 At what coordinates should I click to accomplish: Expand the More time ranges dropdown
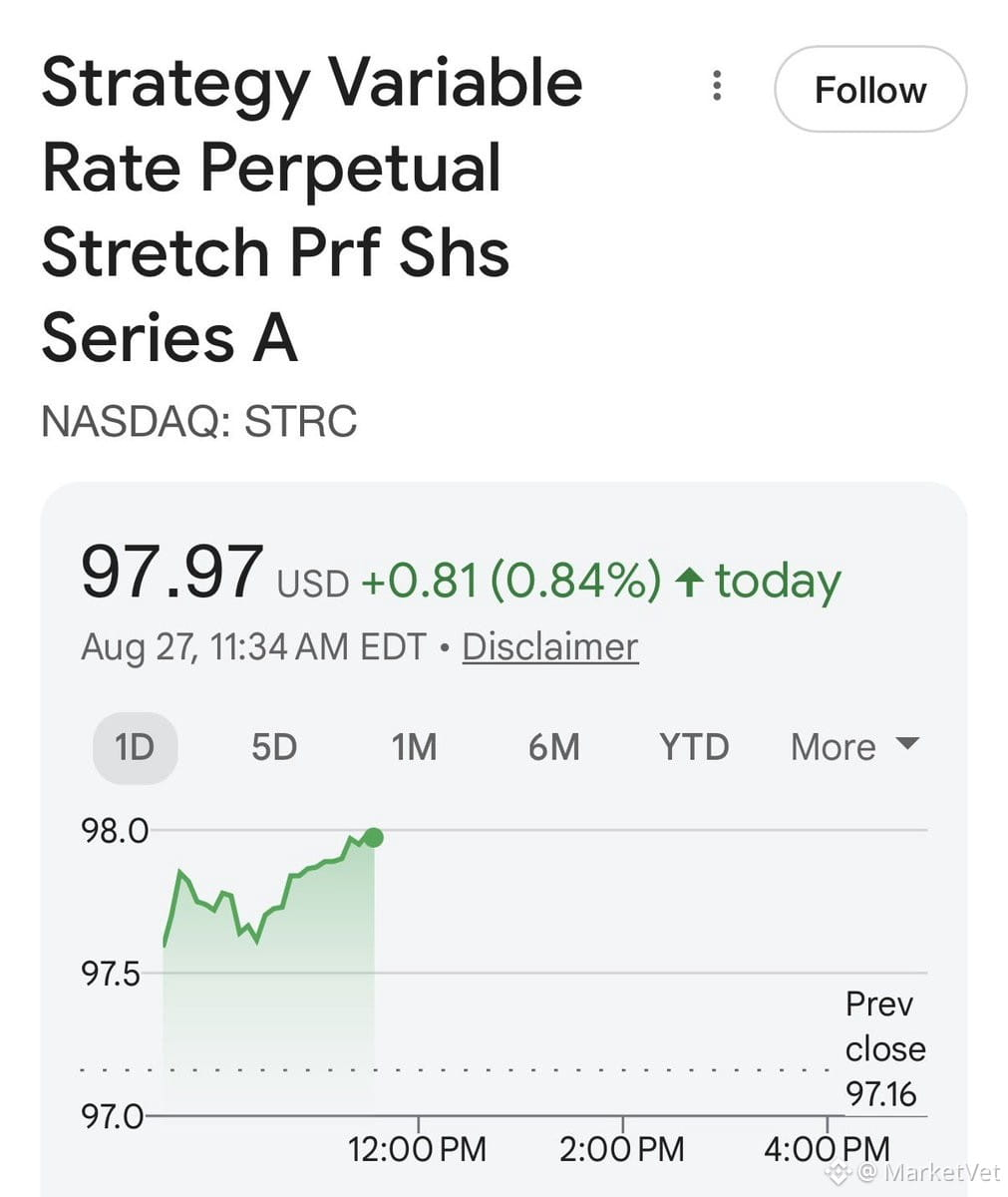(x=854, y=747)
